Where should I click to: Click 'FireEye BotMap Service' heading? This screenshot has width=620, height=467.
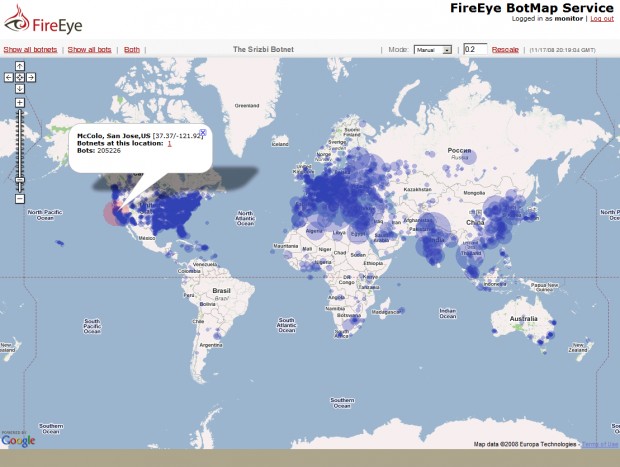(x=532, y=8)
